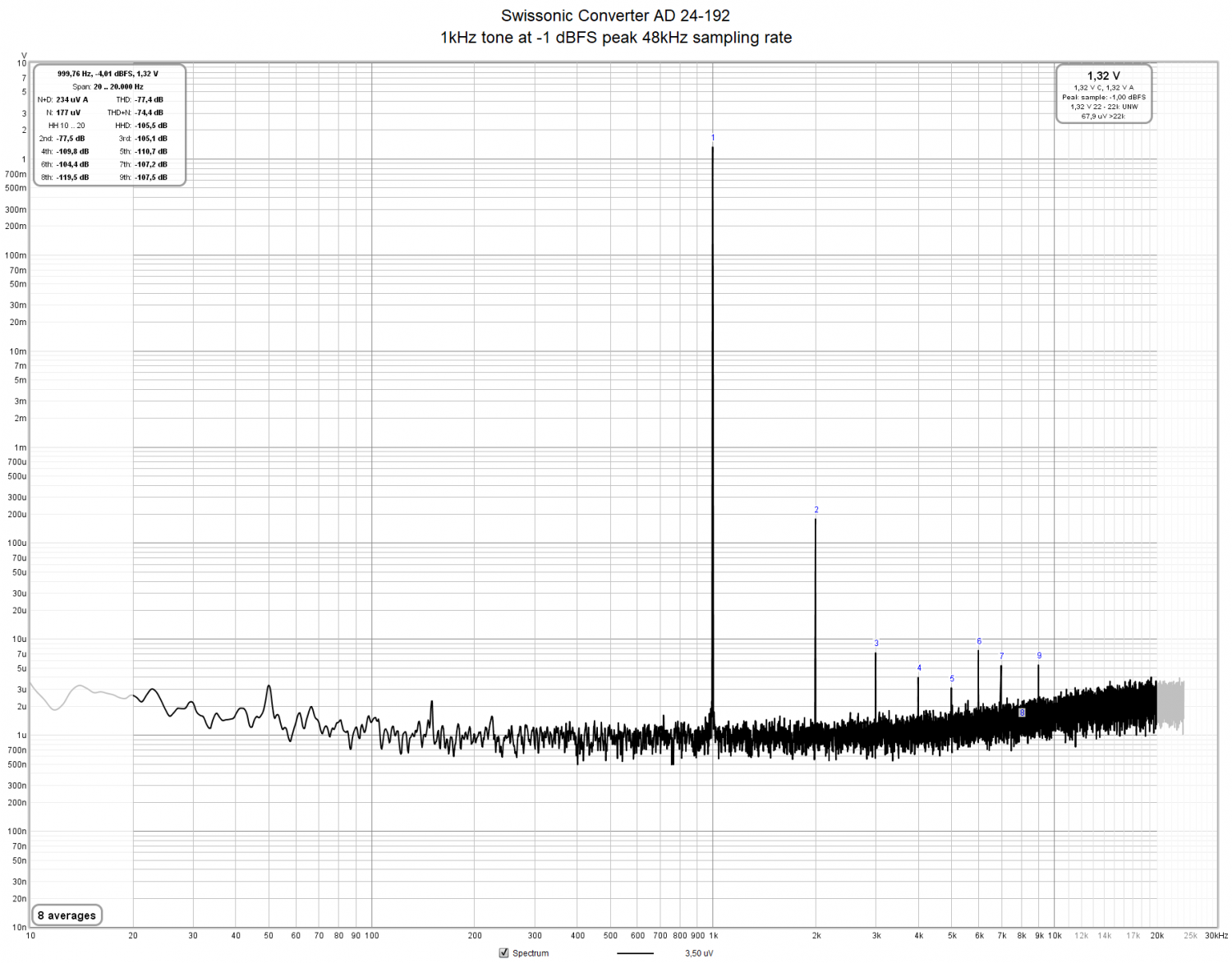Click the 6th harmonic -104,4 dB value

pos(72,165)
